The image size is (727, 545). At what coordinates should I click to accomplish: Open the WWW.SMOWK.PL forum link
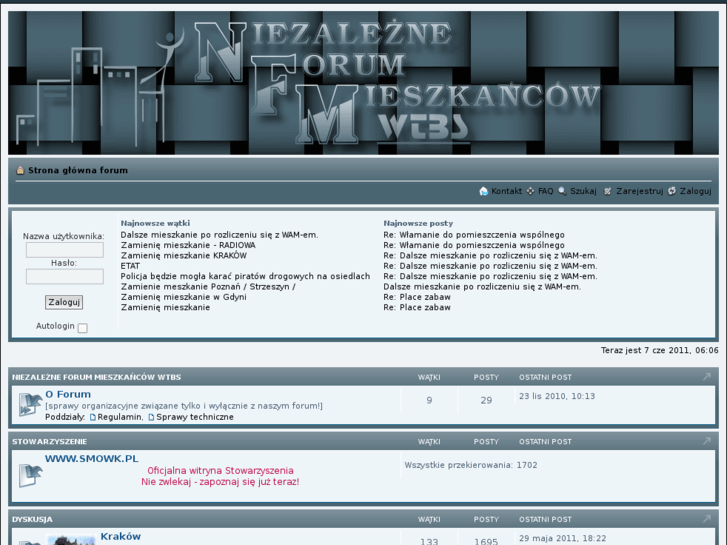(92, 459)
